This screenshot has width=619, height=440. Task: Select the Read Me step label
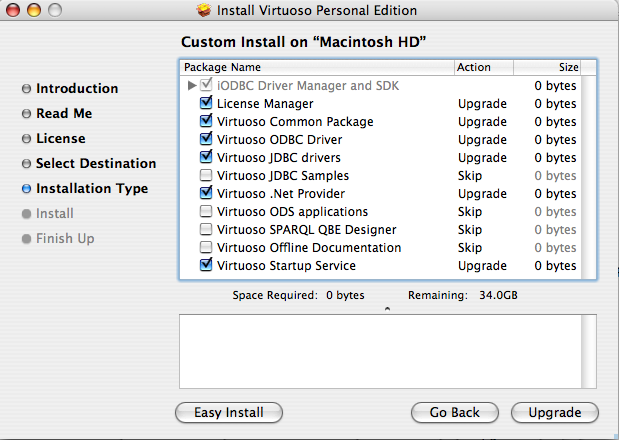(64, 113)
